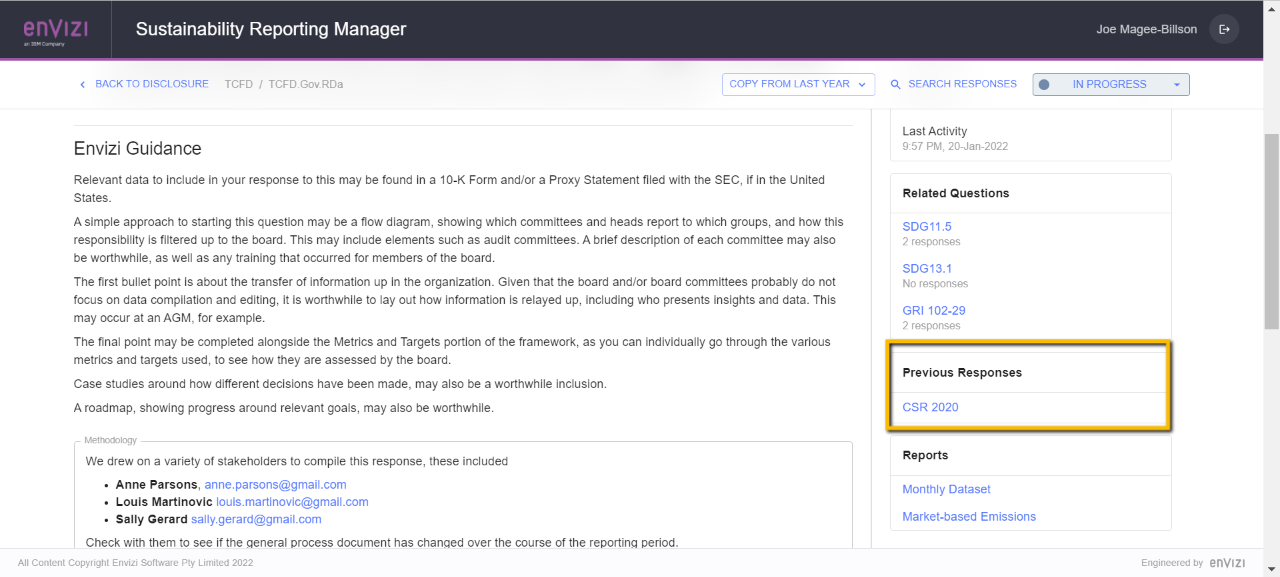Open the Copy From Last Year dropdown

coord(798,84)
